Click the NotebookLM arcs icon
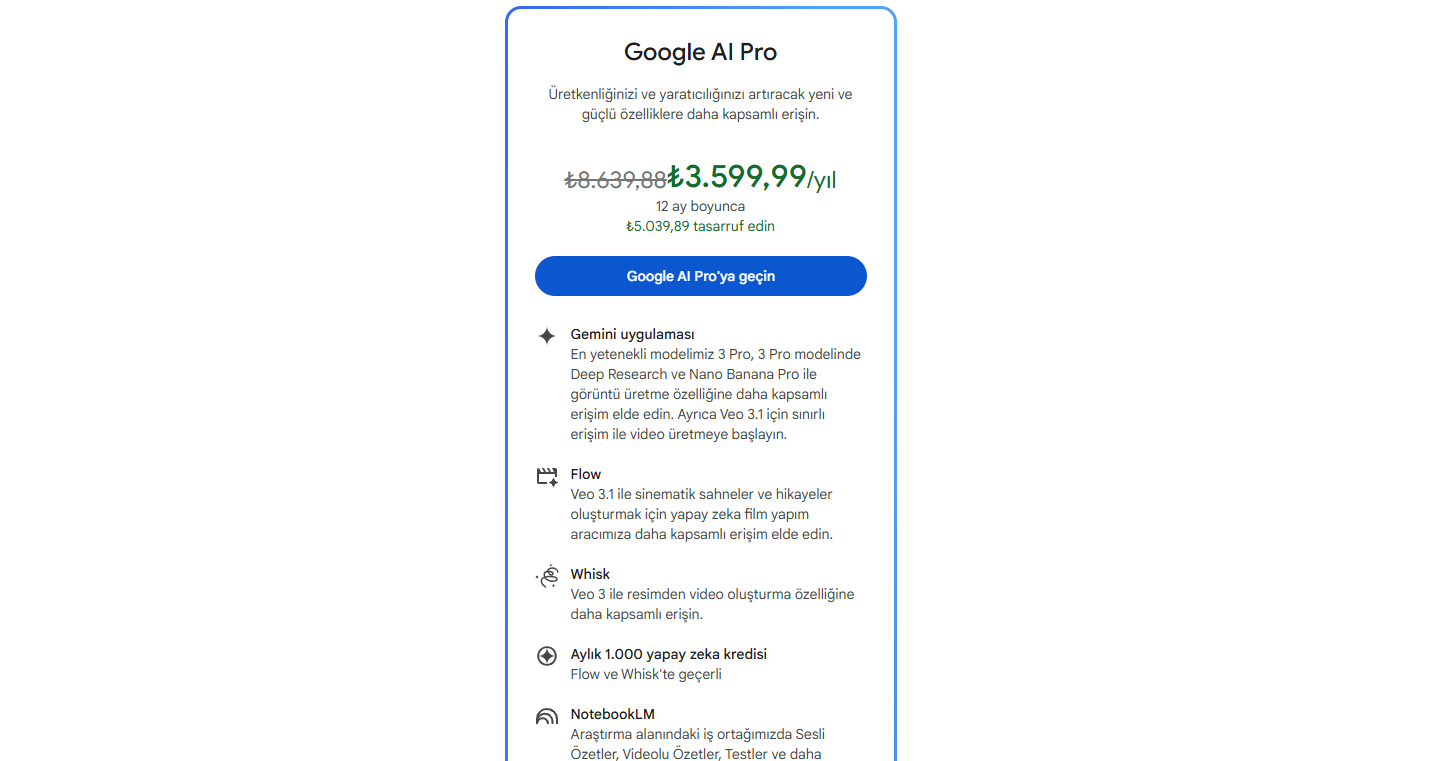Viewport: 1448px width, 761px height. tap(547, 716)
